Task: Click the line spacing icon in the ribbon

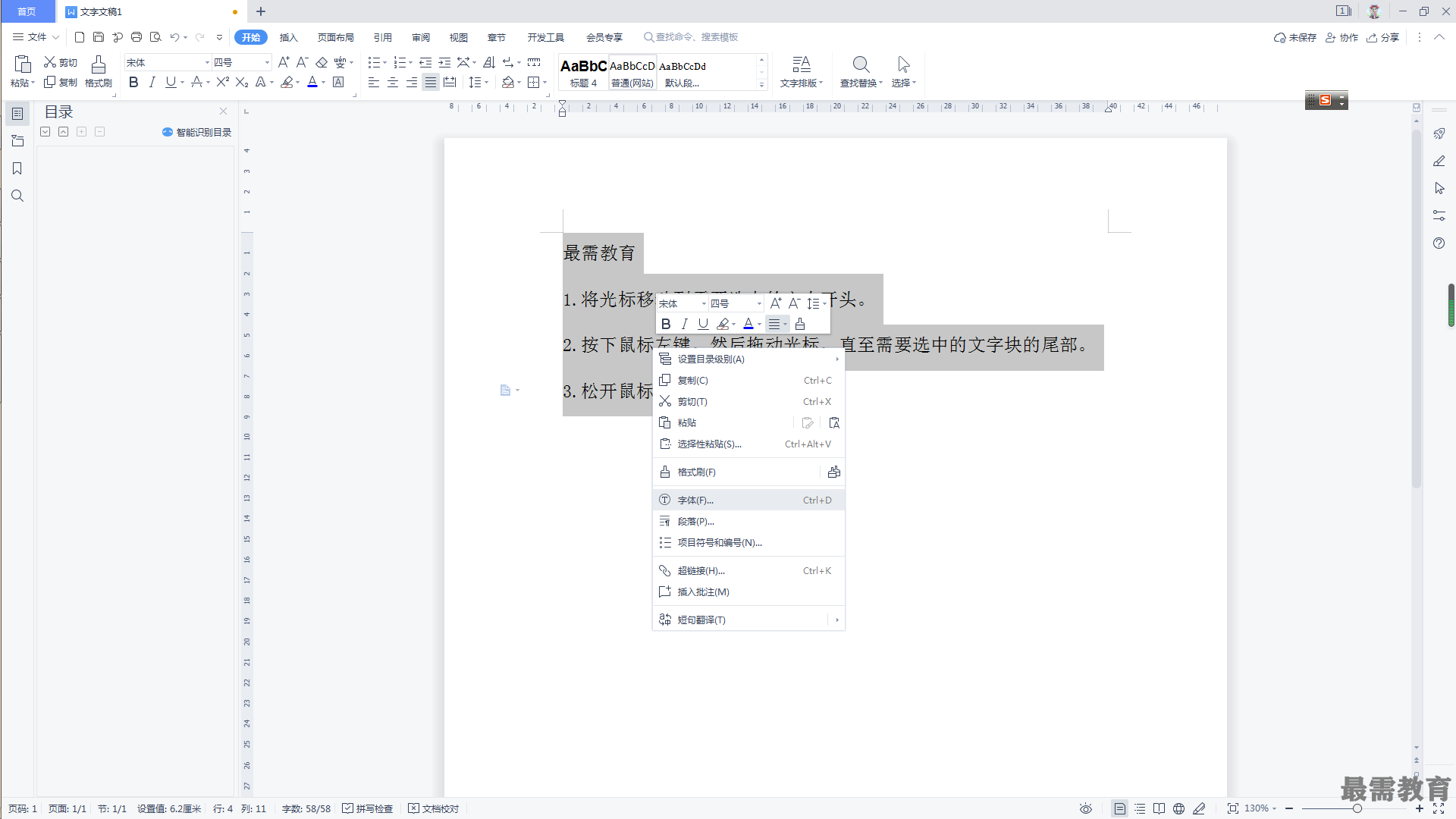Action: 475,83
